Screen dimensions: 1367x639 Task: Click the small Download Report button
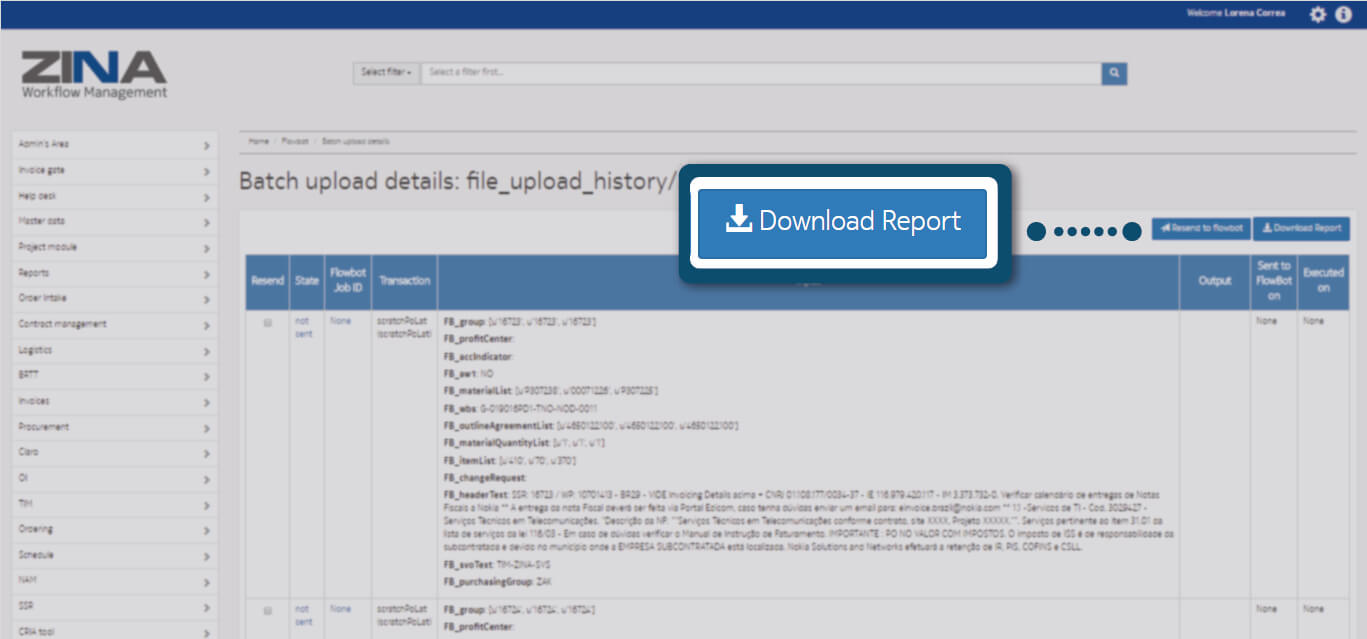pos(1301,228)
